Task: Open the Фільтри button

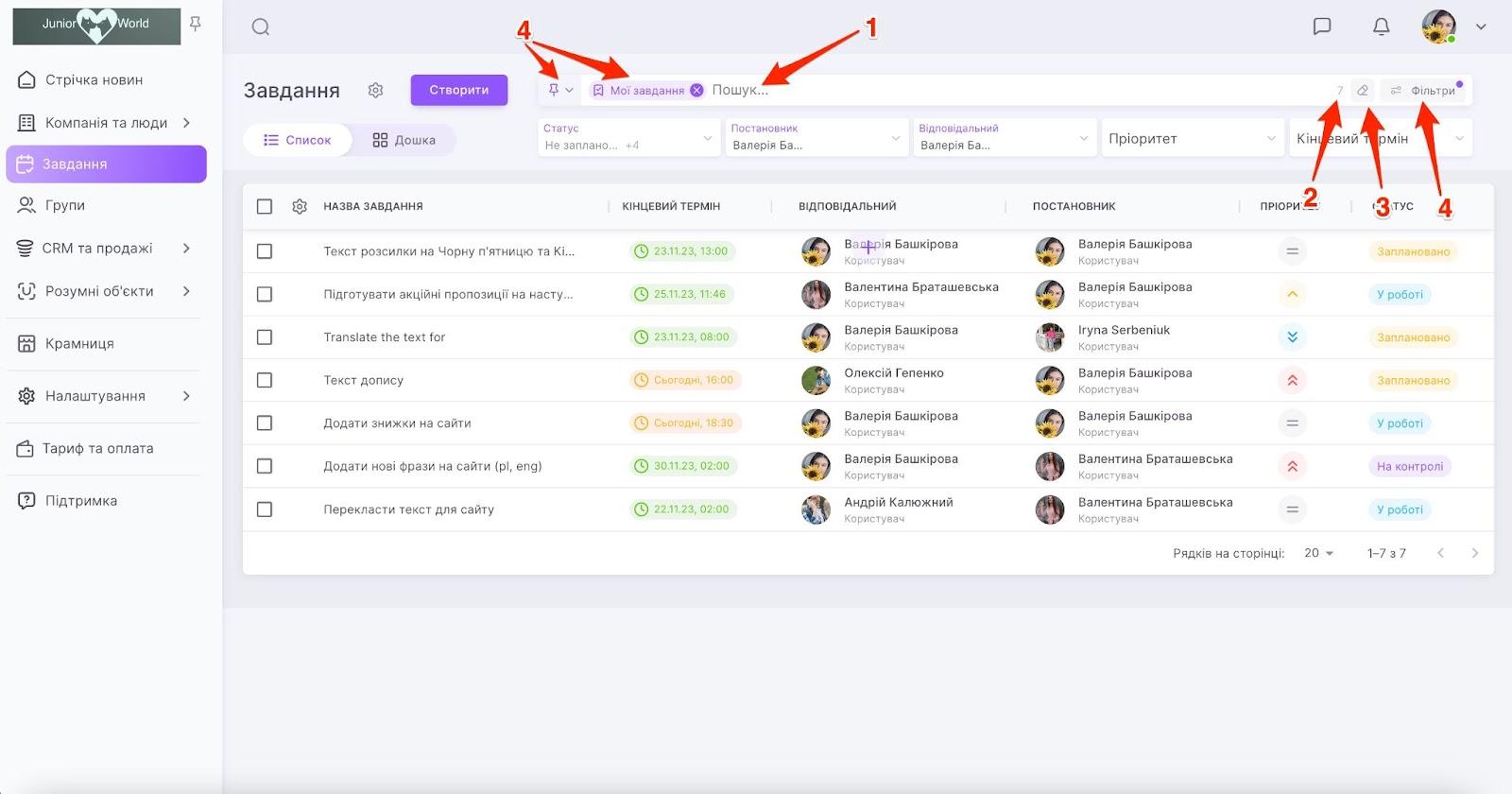Action: (1424, 91)
